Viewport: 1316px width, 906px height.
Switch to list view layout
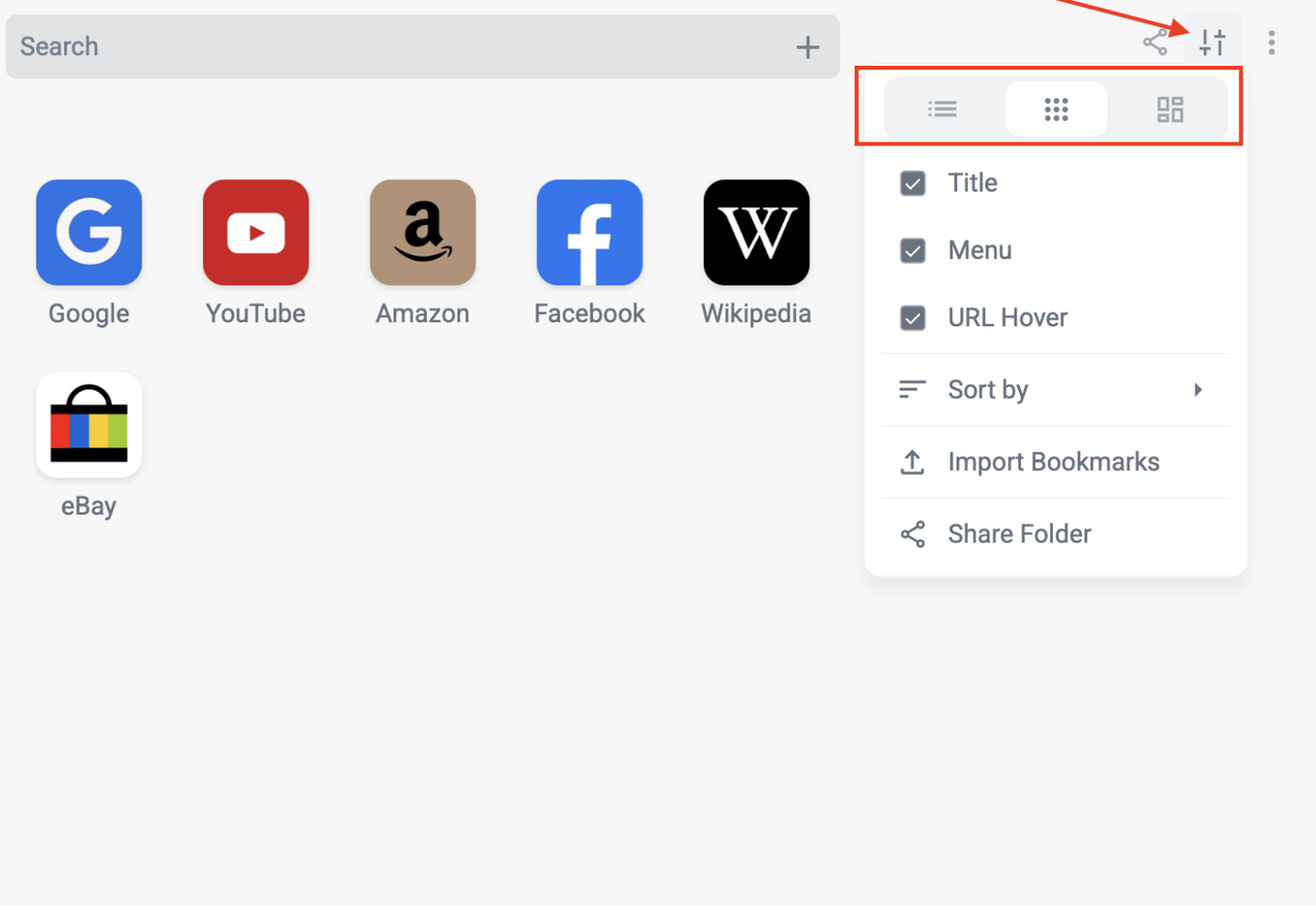click(x=943, y=110)
